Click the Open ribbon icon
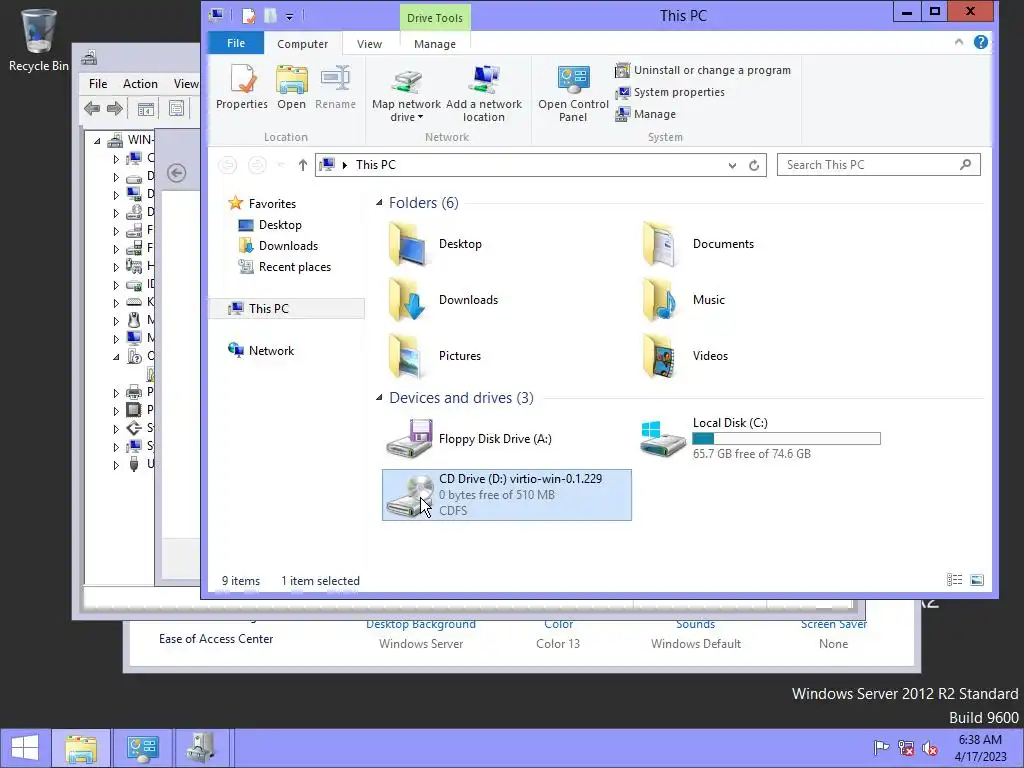Viewport: 1024px width, 768px height. pos(291,88)
